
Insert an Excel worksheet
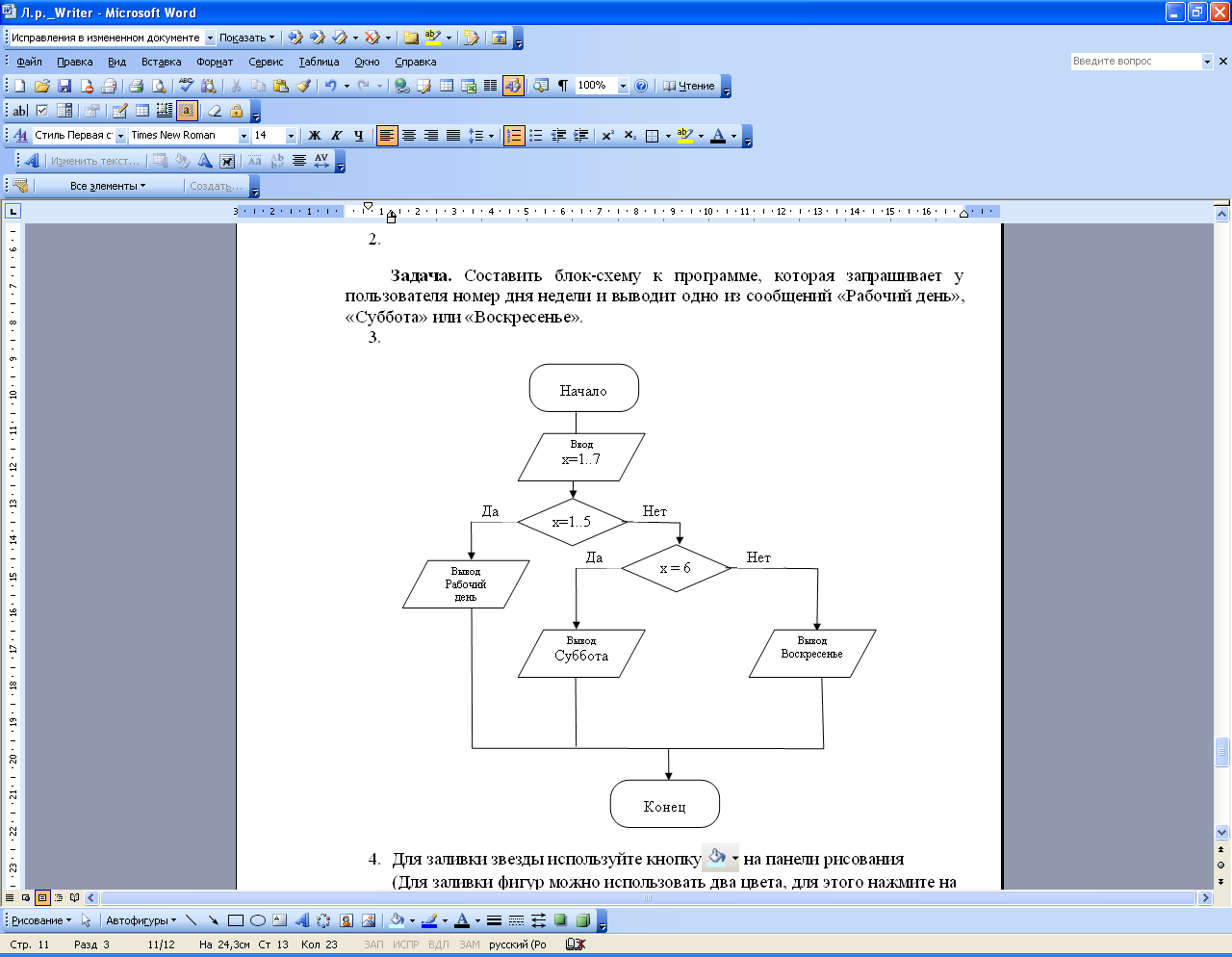[x=469, y=86]
